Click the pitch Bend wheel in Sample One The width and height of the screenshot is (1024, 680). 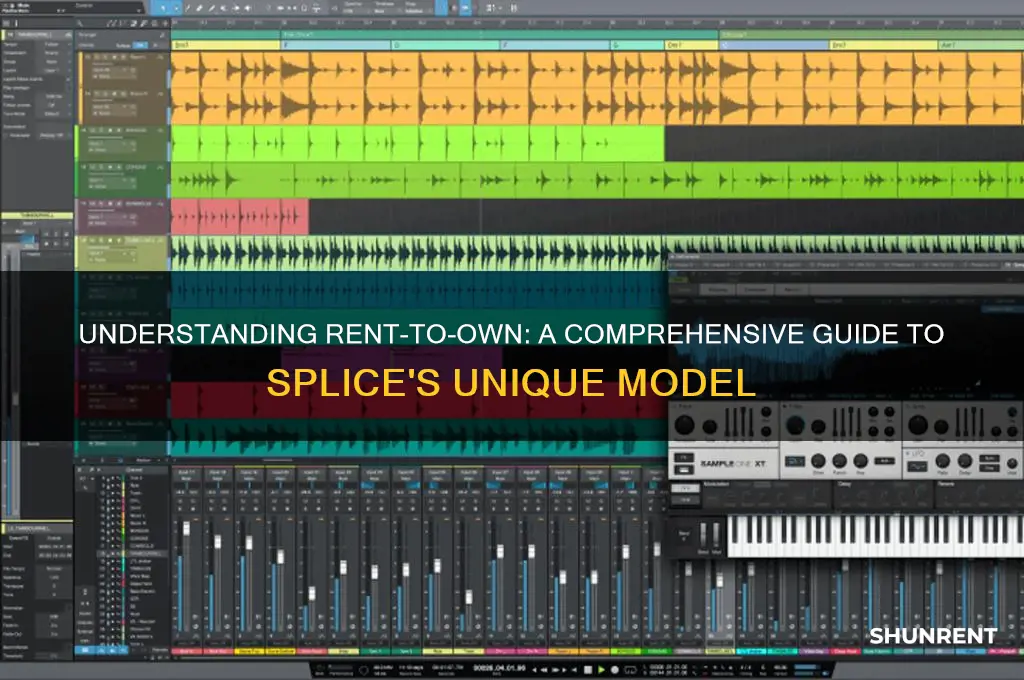pos(703,534)
